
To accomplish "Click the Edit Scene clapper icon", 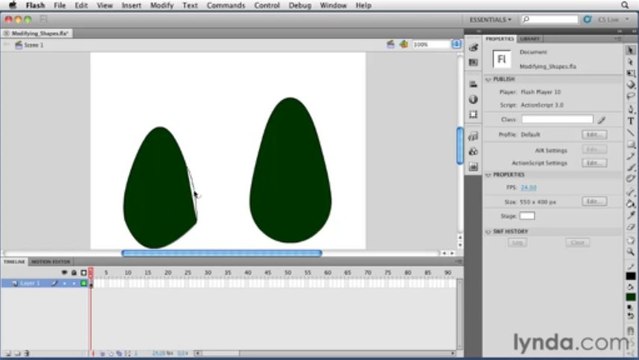I will (x=390, y=44).
